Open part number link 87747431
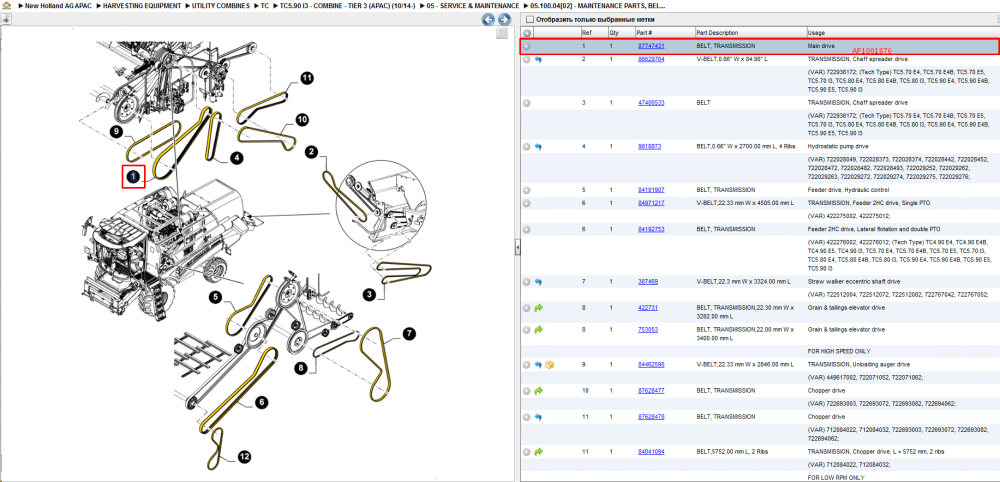The height and width of the screenshot is (482, 1000). [x=651, y=47]
